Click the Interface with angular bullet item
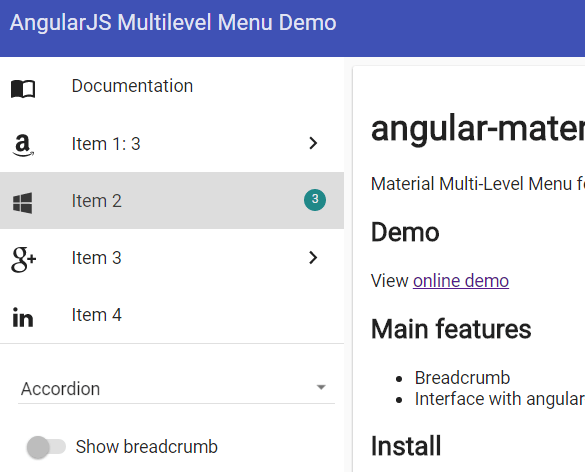 (500, 399)
